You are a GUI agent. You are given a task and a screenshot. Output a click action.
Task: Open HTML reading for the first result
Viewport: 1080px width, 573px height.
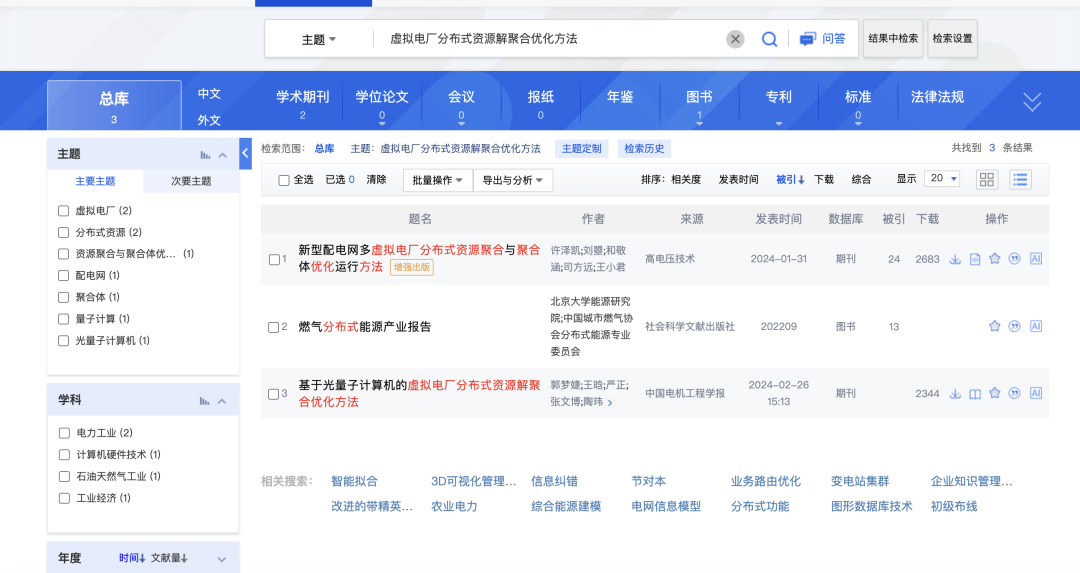tap(975, 259)
